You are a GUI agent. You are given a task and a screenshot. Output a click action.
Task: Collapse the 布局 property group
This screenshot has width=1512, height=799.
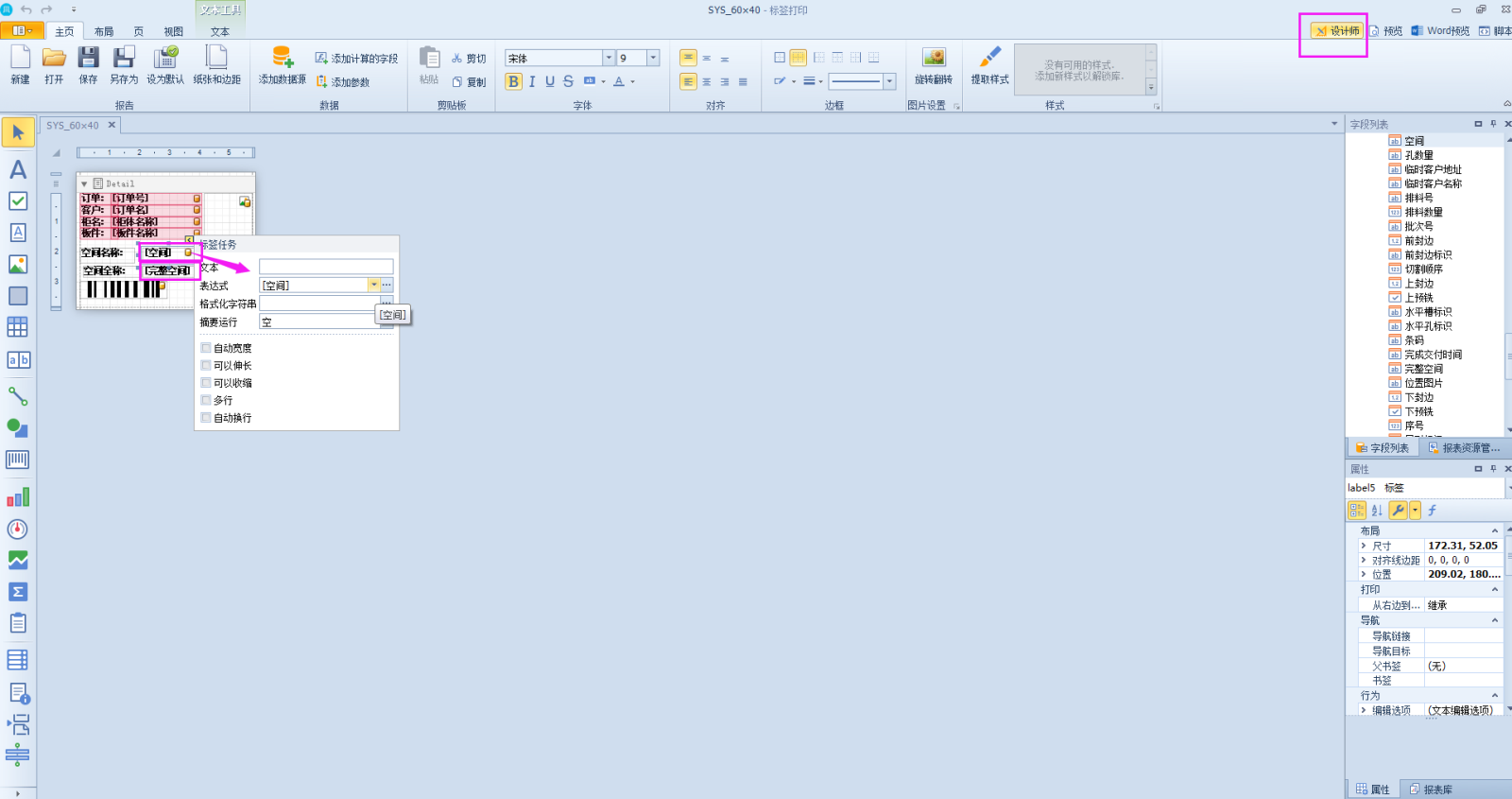pos(1495,530)
